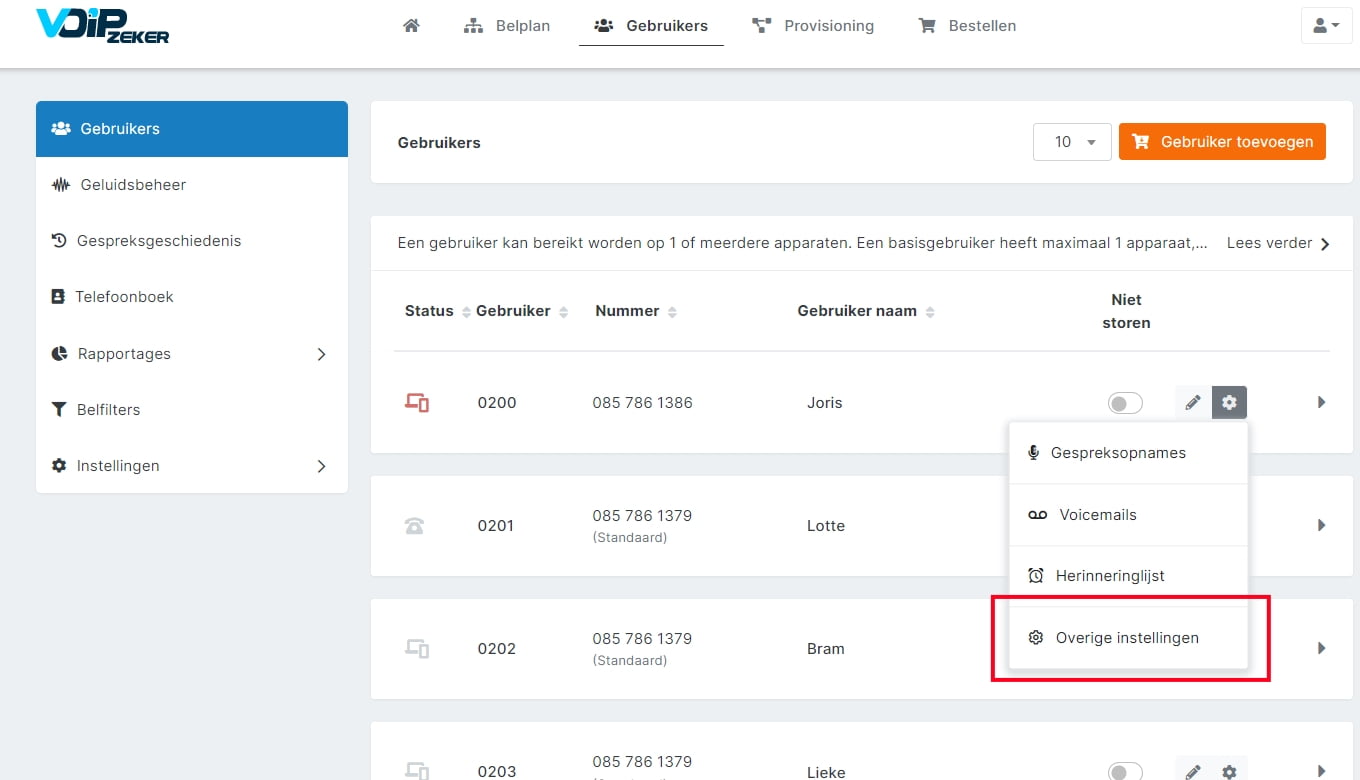The width and height of the screenshot is (1360, 780).
Task: Click user name Bram
Action: click(826, 649)
